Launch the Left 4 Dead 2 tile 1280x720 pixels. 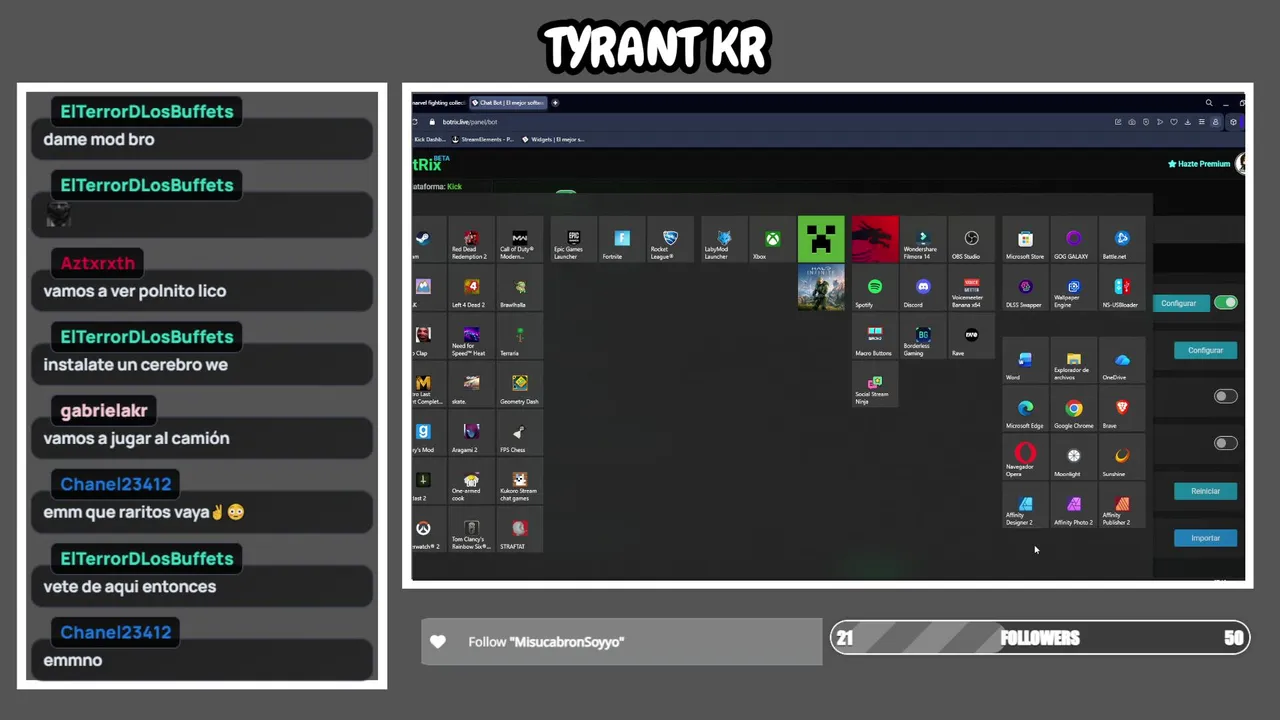471,288
